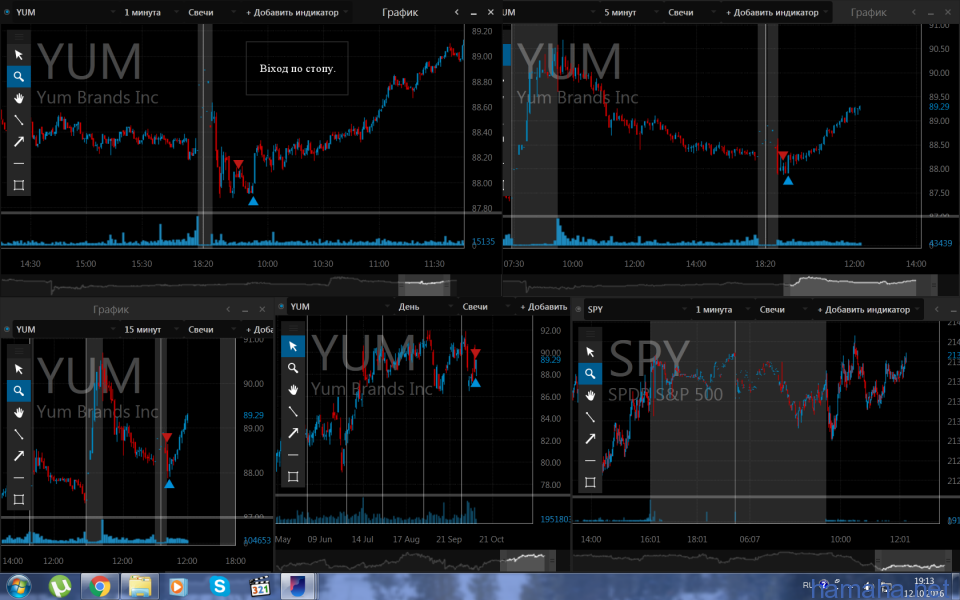The height and width of the screenshot is (600, 960).
Task: Click the overview navigator slider under 1-minute YUM chart
Action: (425, 284)
